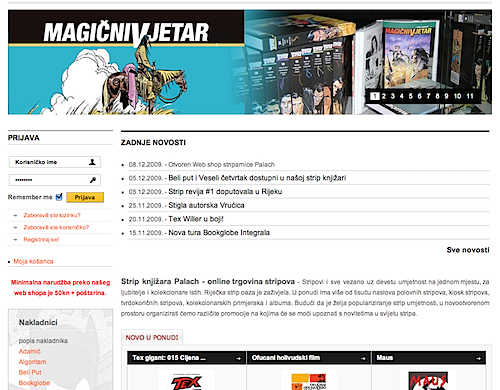Screen dimensions: 500x390
Task: Open Tex Willer u boji news item
Action: [196, 219]
